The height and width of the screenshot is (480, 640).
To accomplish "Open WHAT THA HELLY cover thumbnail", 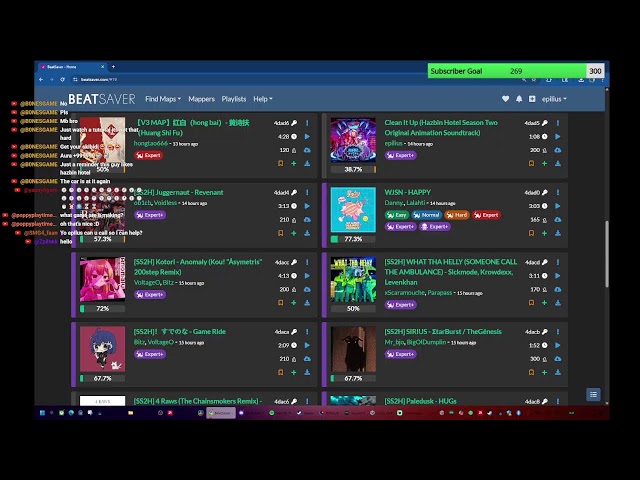I will 353,280.
